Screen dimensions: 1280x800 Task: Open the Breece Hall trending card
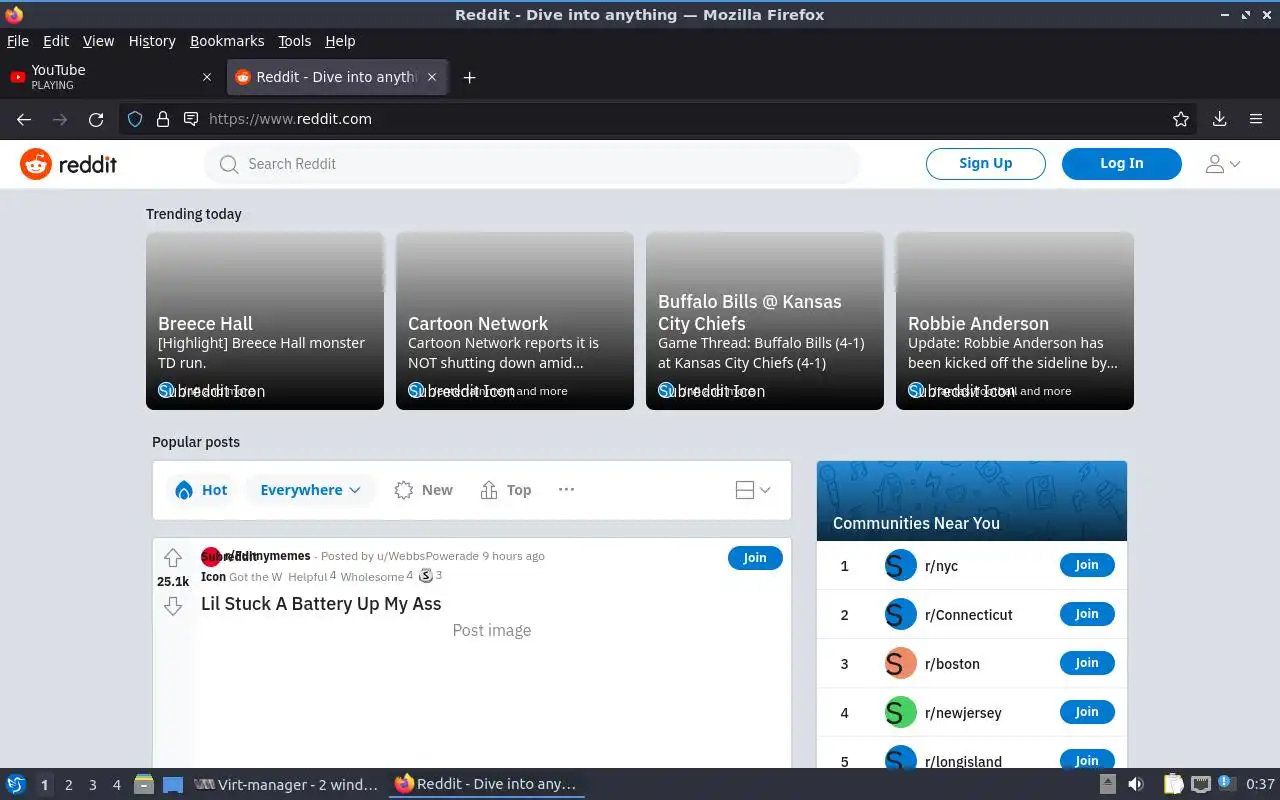coord(265,321)
